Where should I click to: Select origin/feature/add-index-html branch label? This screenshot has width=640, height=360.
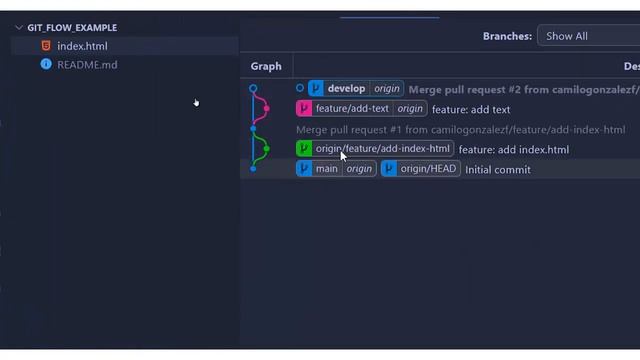[x=382, y=149]
